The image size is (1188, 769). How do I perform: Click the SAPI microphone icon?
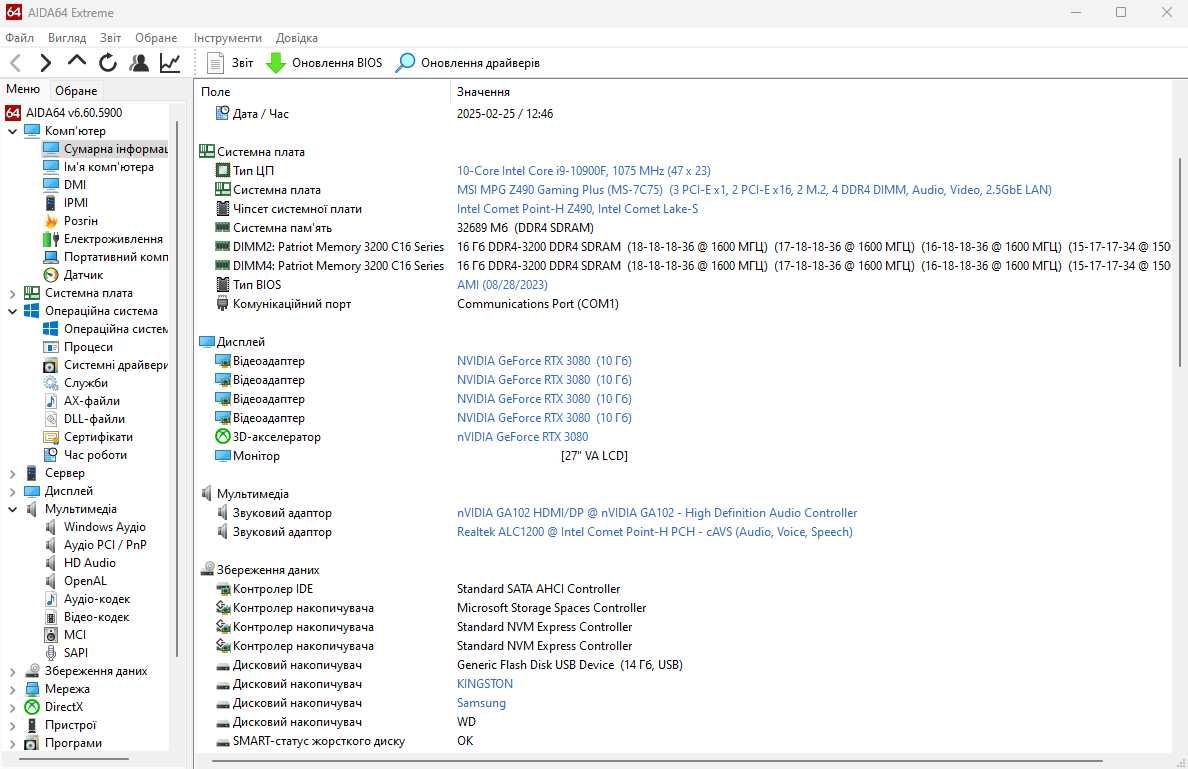coord(51,653)
